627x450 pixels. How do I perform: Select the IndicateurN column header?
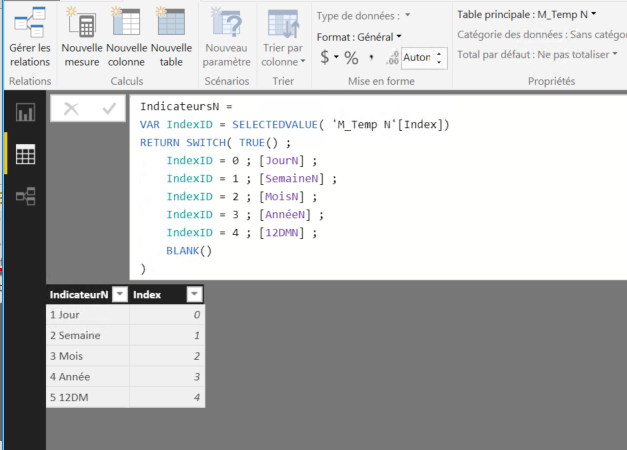(79, 295)
